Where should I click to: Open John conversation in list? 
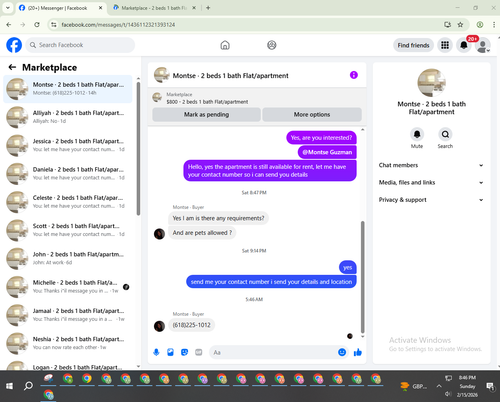coord(68,258)
